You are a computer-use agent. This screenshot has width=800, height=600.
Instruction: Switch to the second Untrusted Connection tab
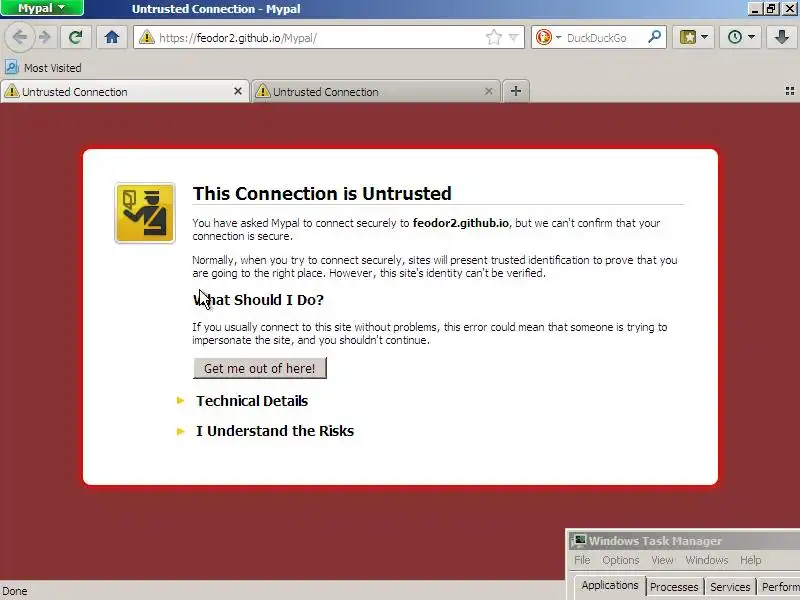pos(377,91)
